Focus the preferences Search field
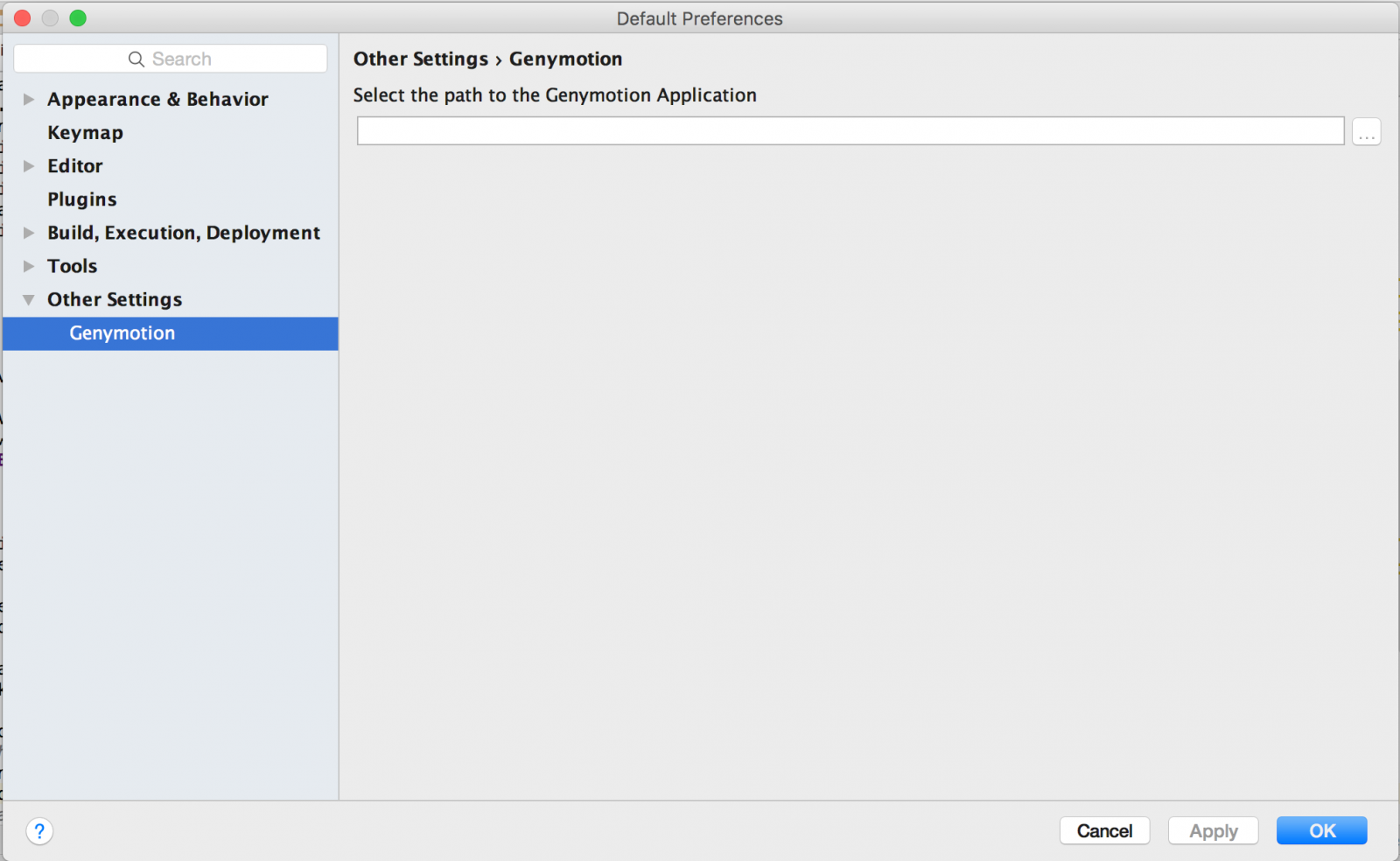This screenshot has width=1400, height=861. coord(171,59)
